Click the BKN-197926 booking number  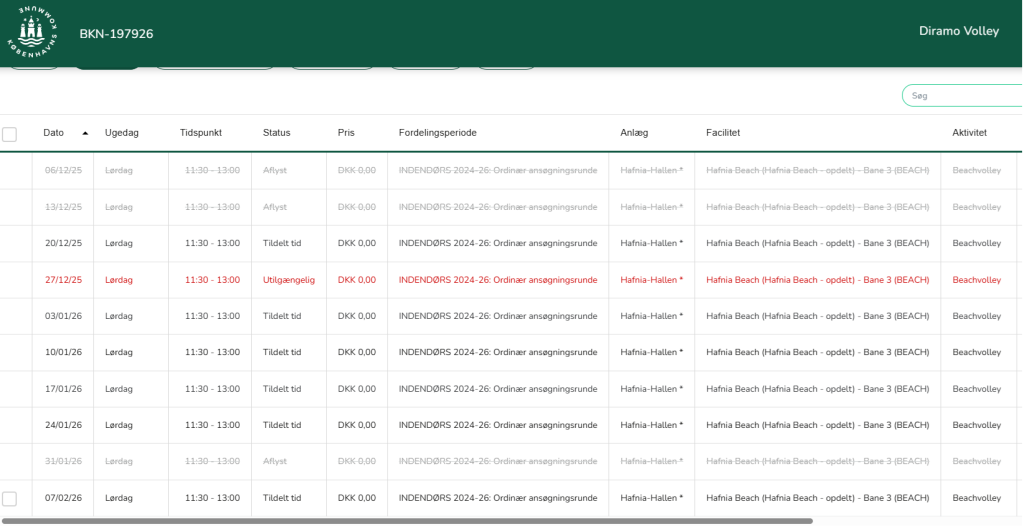(116, 34)
